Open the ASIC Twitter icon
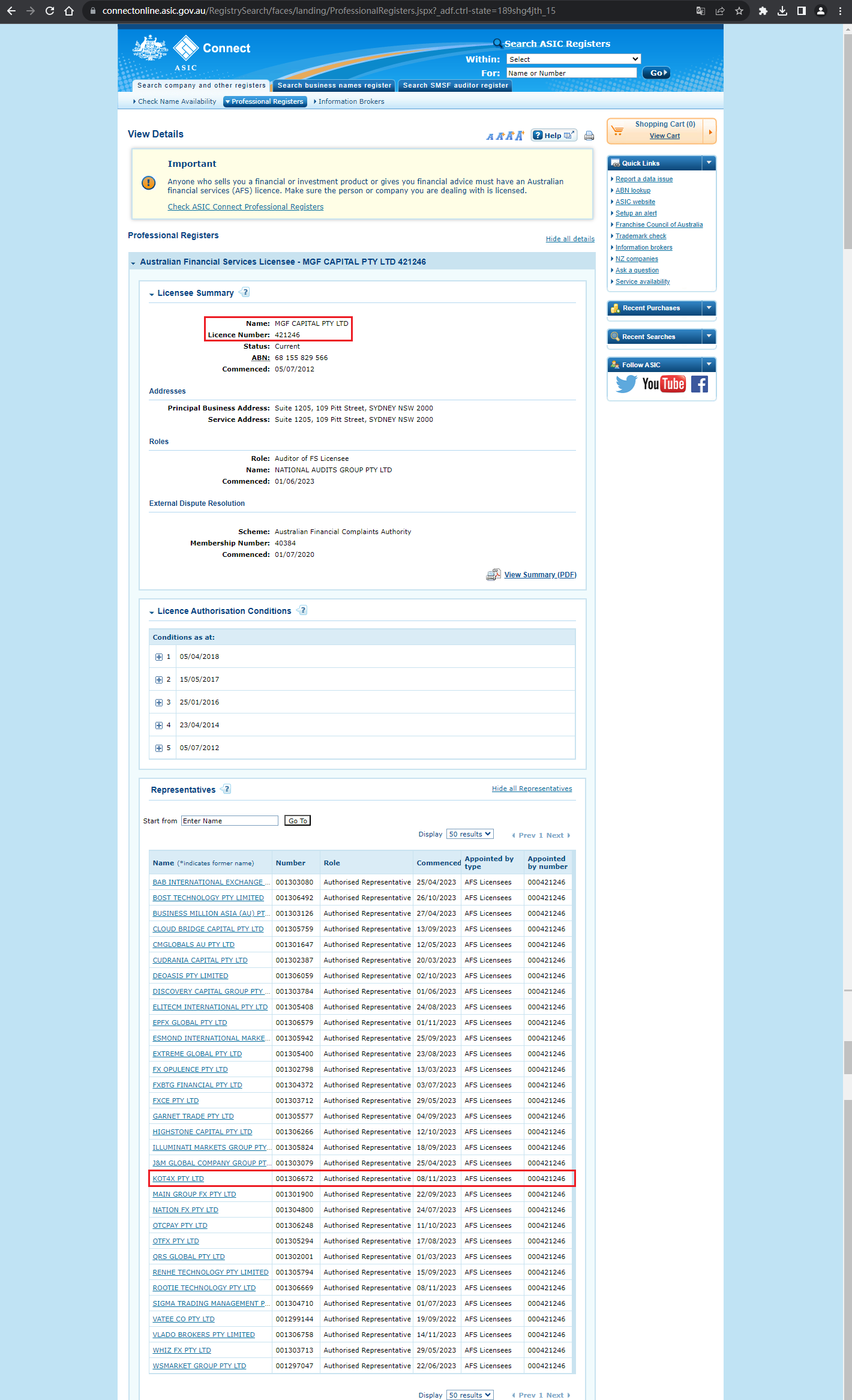This screenshot has width=852, height=1400. click(x=626, y=384)
